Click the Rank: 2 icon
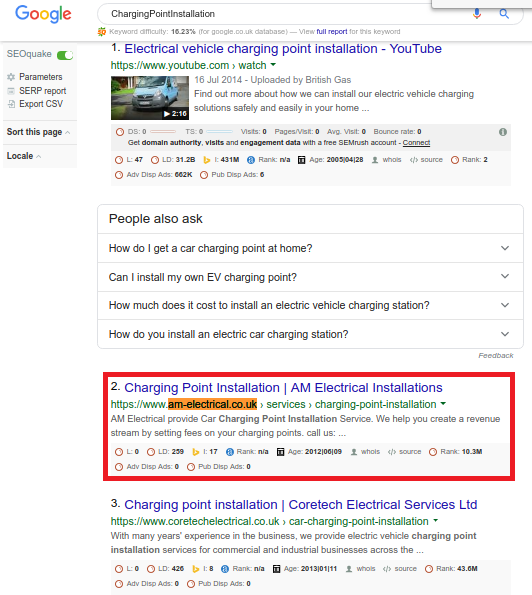532x595 pixels. click(x=455, y=160)
